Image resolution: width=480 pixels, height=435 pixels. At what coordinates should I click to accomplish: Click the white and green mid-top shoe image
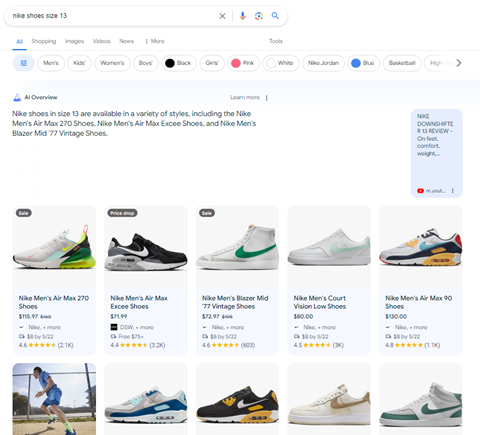421,399
